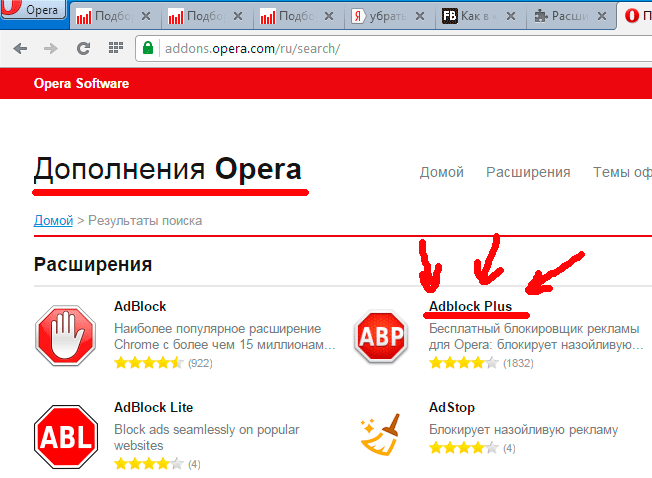This screenshot has height=478, width=652.
Task: Go forward with the forward arrow
Action: (x=51, y=49)
